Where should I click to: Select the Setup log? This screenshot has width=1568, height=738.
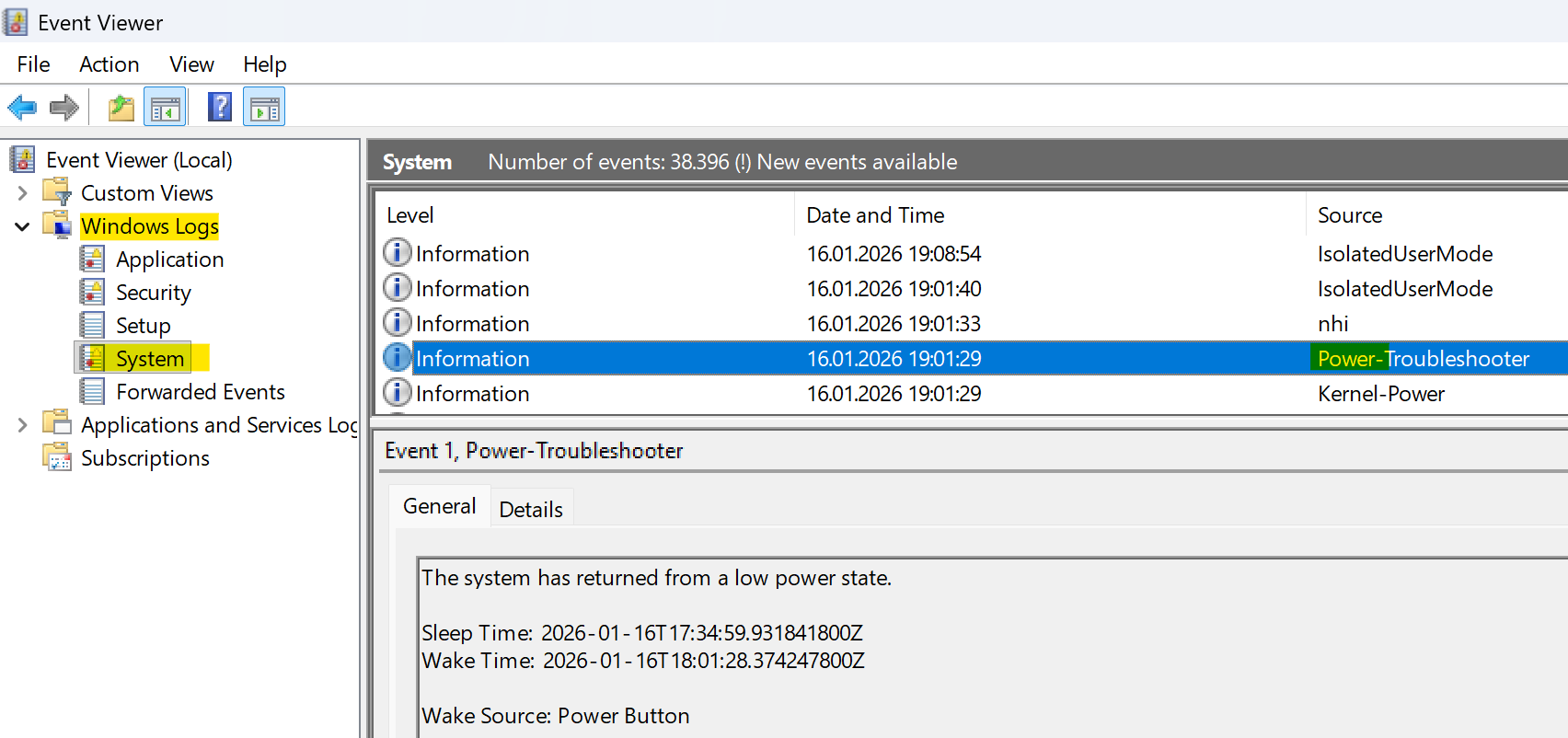(143, 326)
